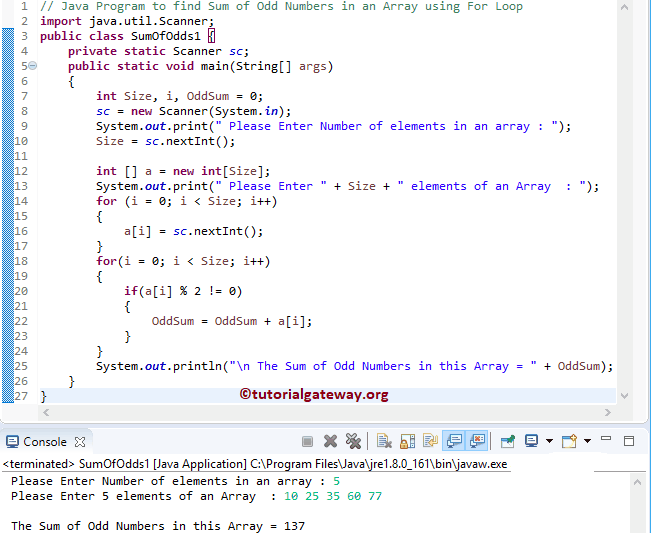Toggle Scroll Lock in the console
The image size is (651, 533).
[407, 441]
